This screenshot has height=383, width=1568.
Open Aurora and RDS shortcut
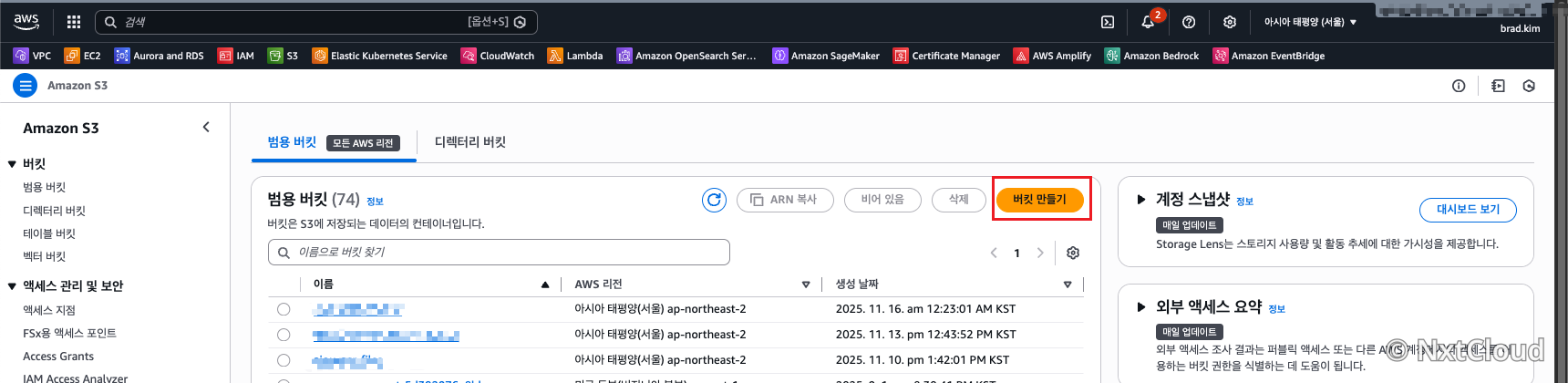pos(160,56)
